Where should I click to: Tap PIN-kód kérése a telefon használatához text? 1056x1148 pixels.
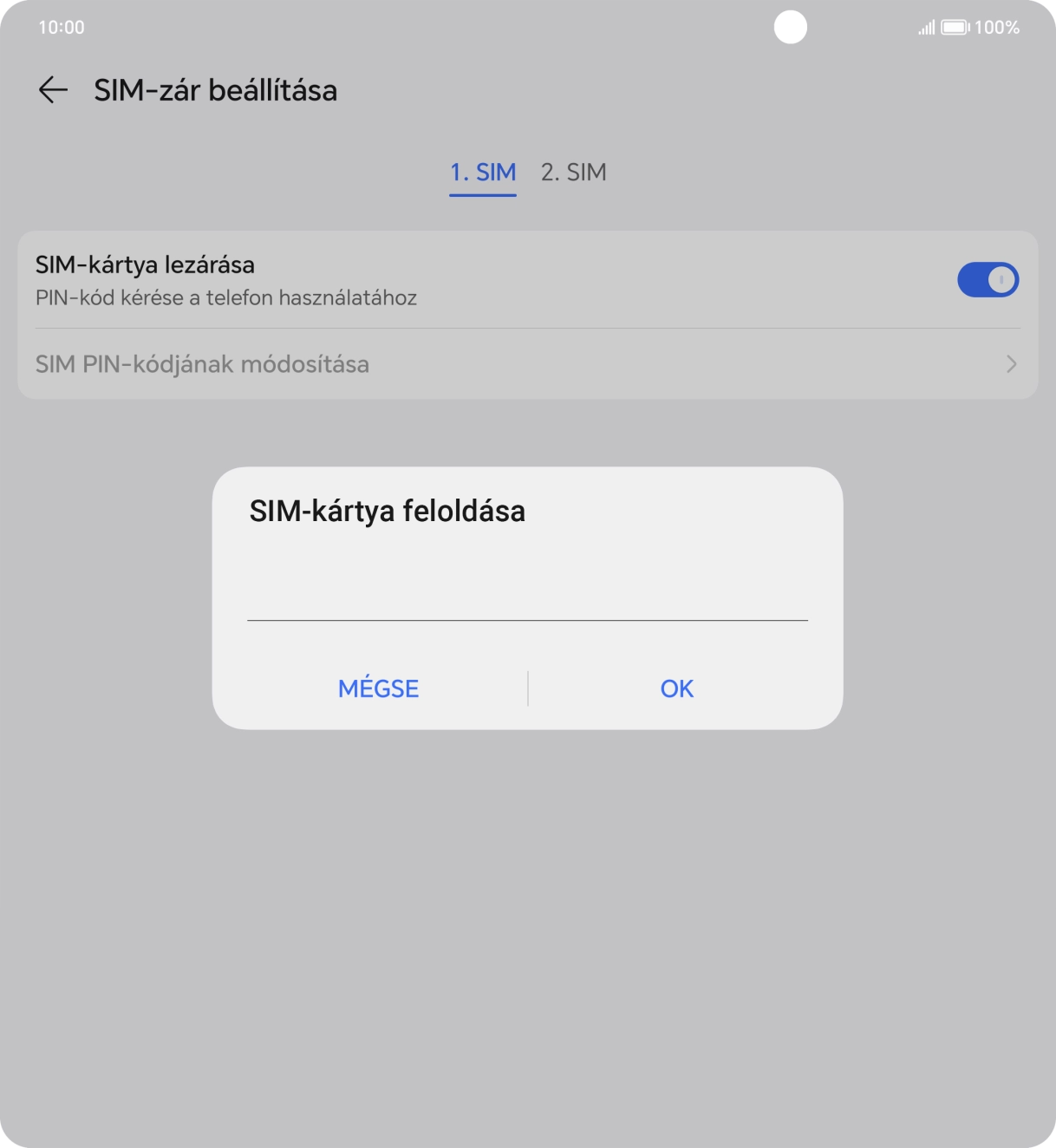point(226,298)
